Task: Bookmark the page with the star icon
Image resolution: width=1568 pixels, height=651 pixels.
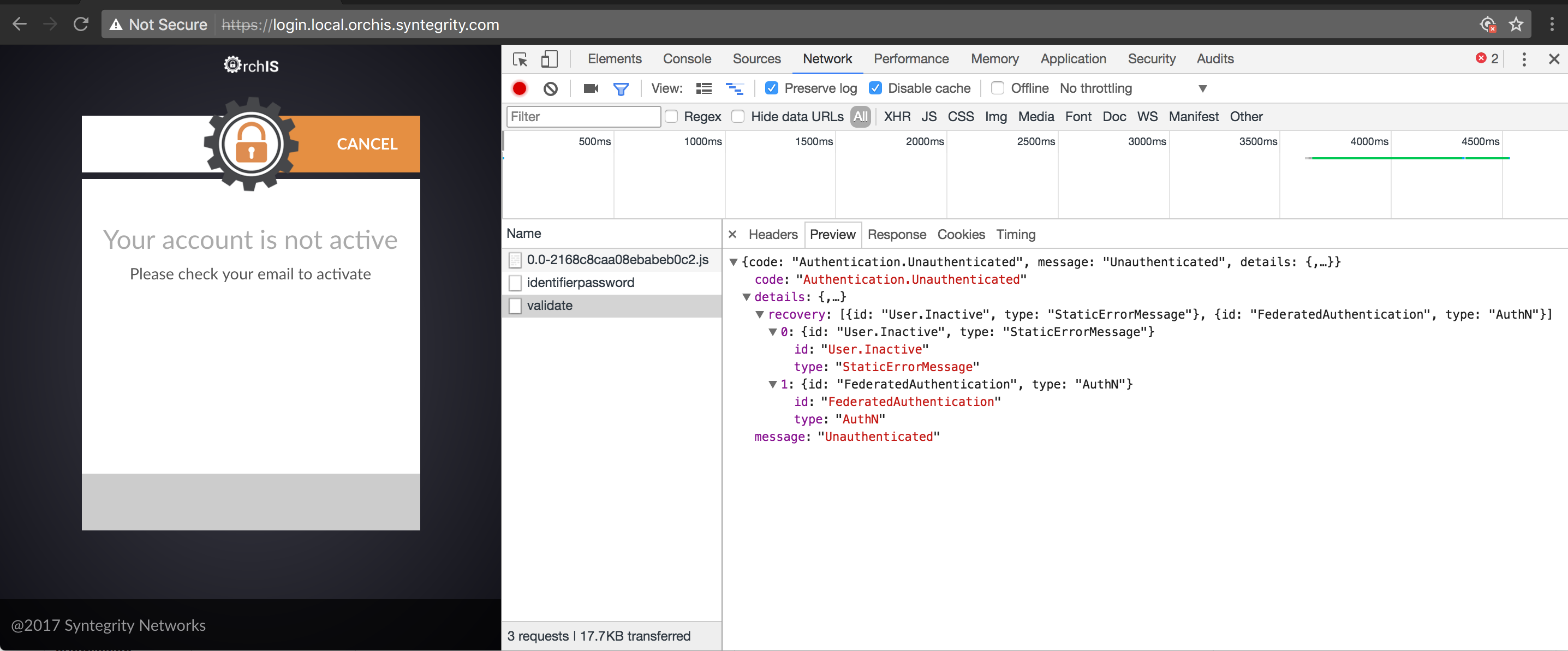Action: pos(1516,25)
